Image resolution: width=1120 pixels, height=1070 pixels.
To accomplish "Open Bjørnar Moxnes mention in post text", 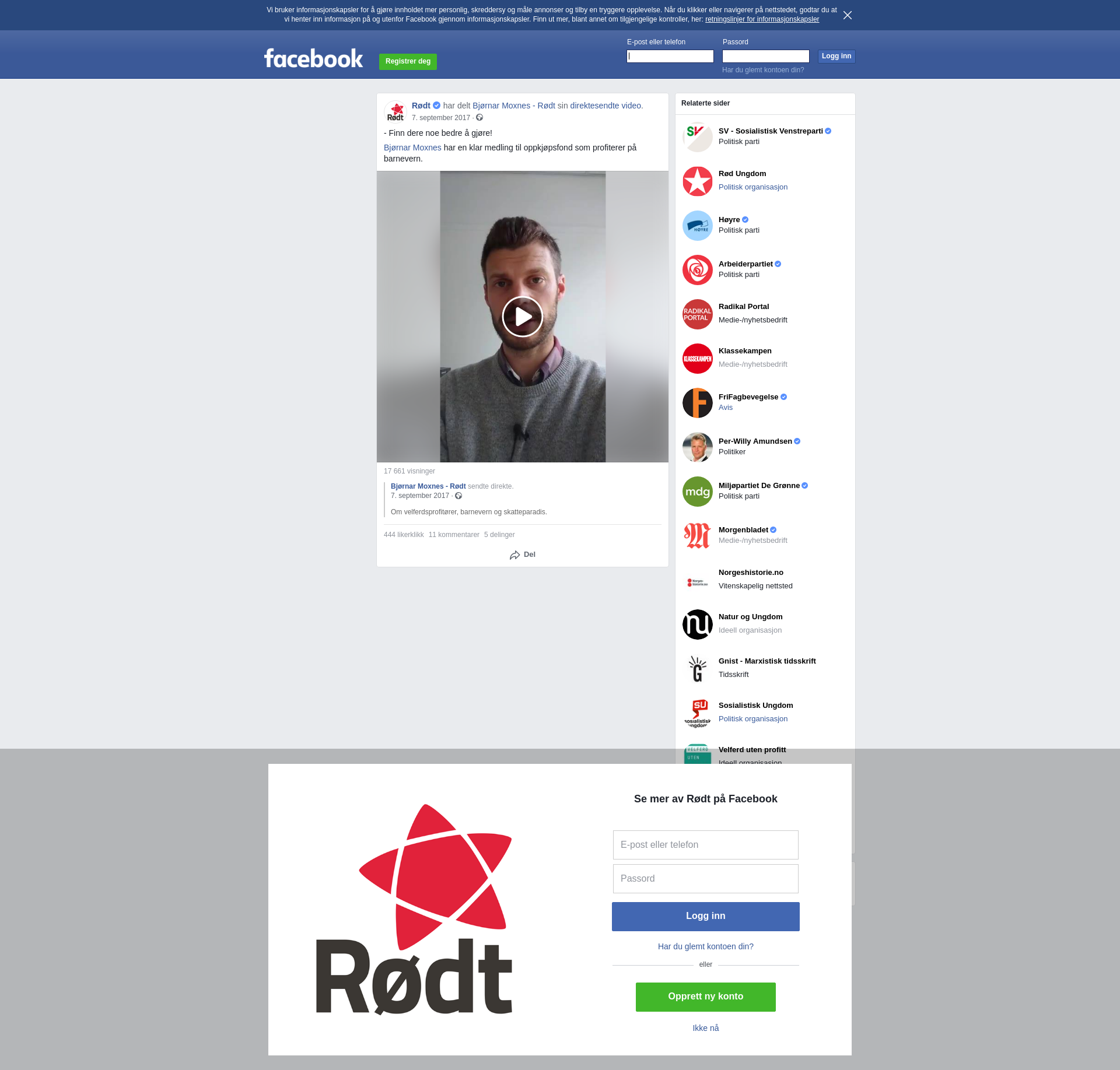I will 412,148.
